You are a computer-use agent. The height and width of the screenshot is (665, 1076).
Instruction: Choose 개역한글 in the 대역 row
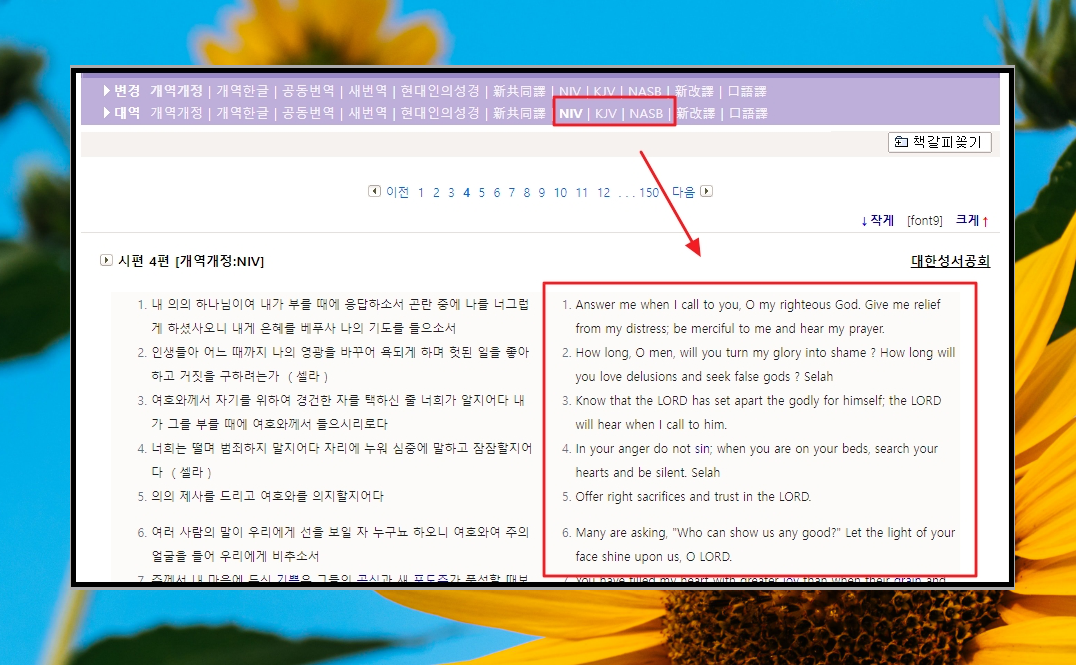pos(242,113)
